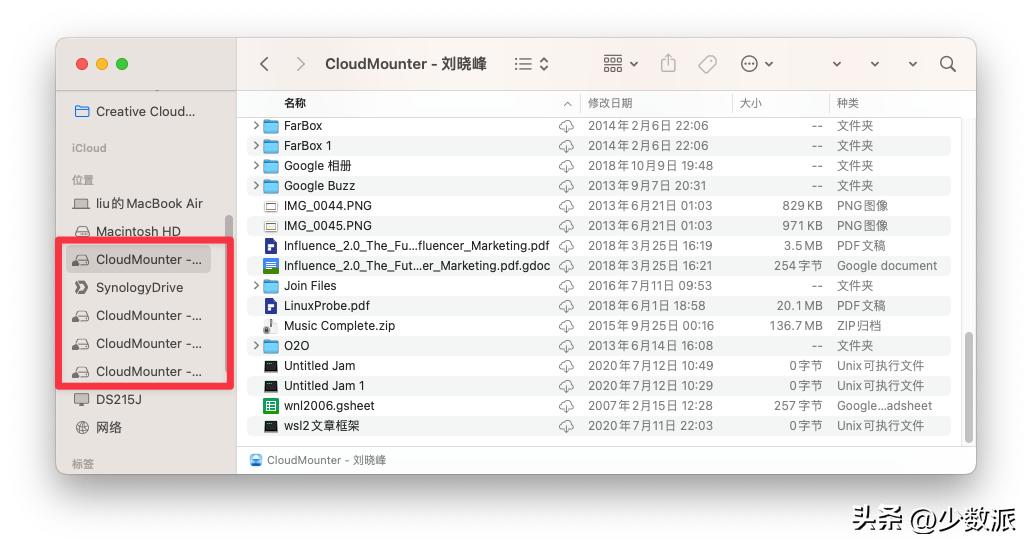Select the wsl2文章框架 file icon
Screen dimensions: 1032x548
(x=271, y=426)
